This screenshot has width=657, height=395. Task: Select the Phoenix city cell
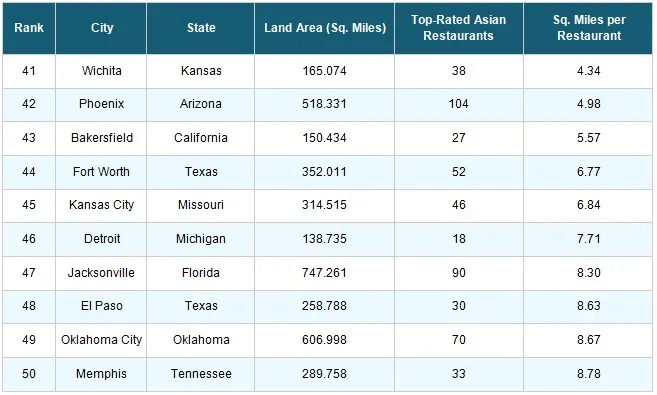coord(101,104)
